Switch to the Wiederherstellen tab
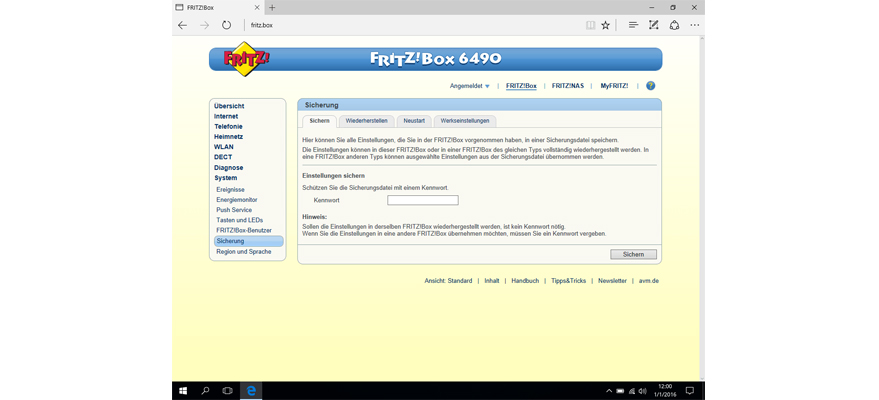The height and width of the screenshot is (400, 879). coord(367,120)
